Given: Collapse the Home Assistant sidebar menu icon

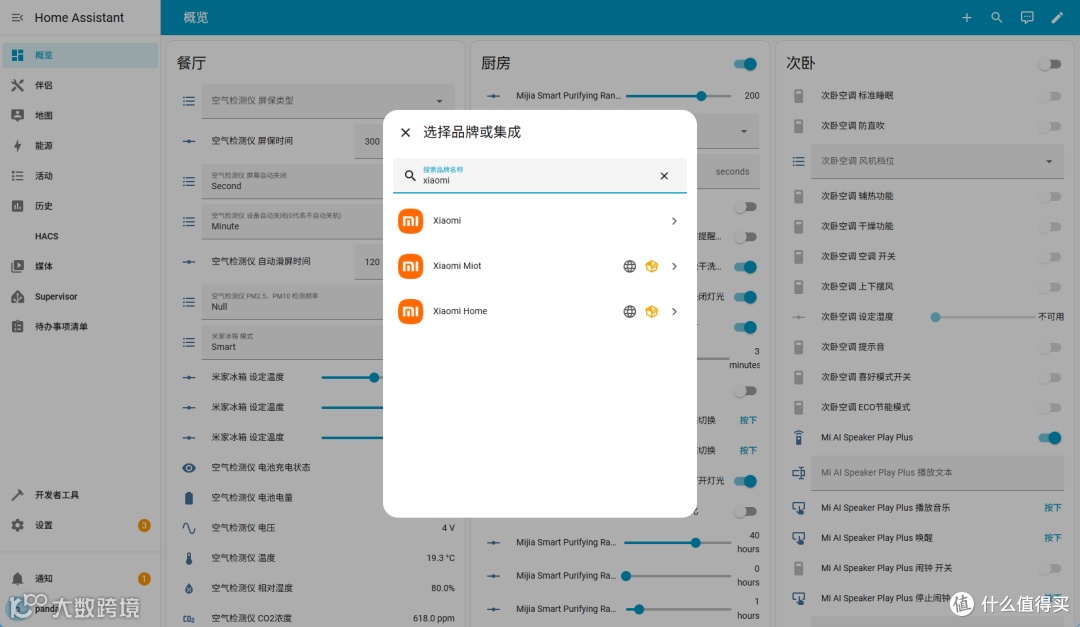Looking at the screenshot, I should 17,17.
